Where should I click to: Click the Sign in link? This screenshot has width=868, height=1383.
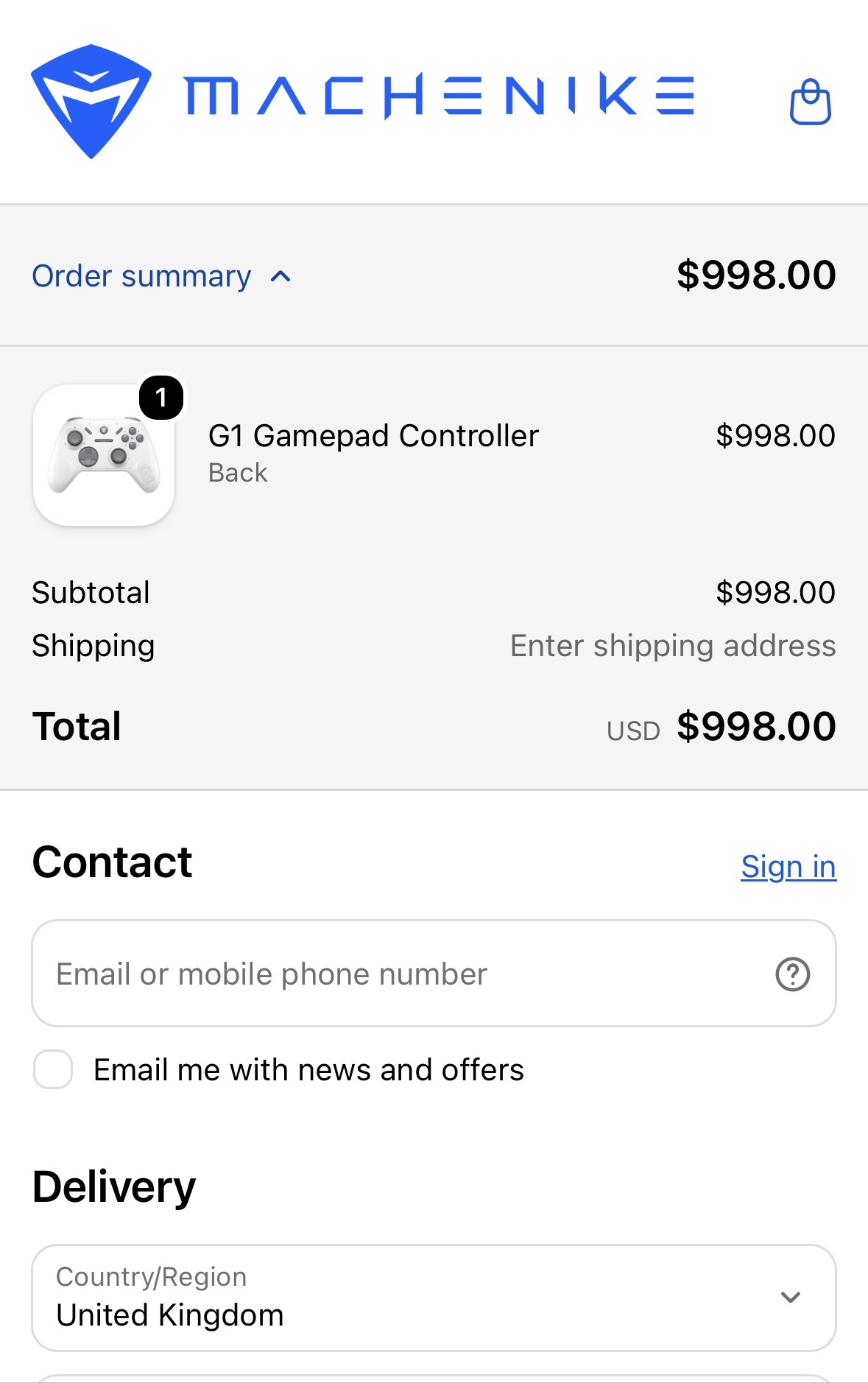coord(788,867)
